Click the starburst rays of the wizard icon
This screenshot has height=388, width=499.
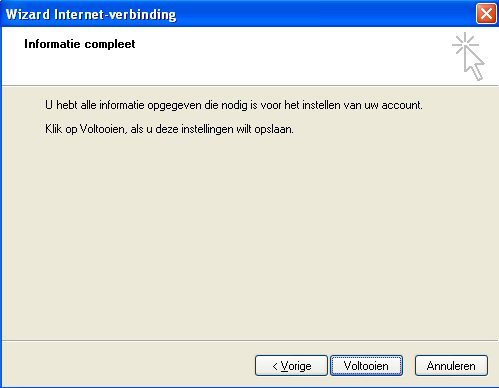tap(465, 43)
